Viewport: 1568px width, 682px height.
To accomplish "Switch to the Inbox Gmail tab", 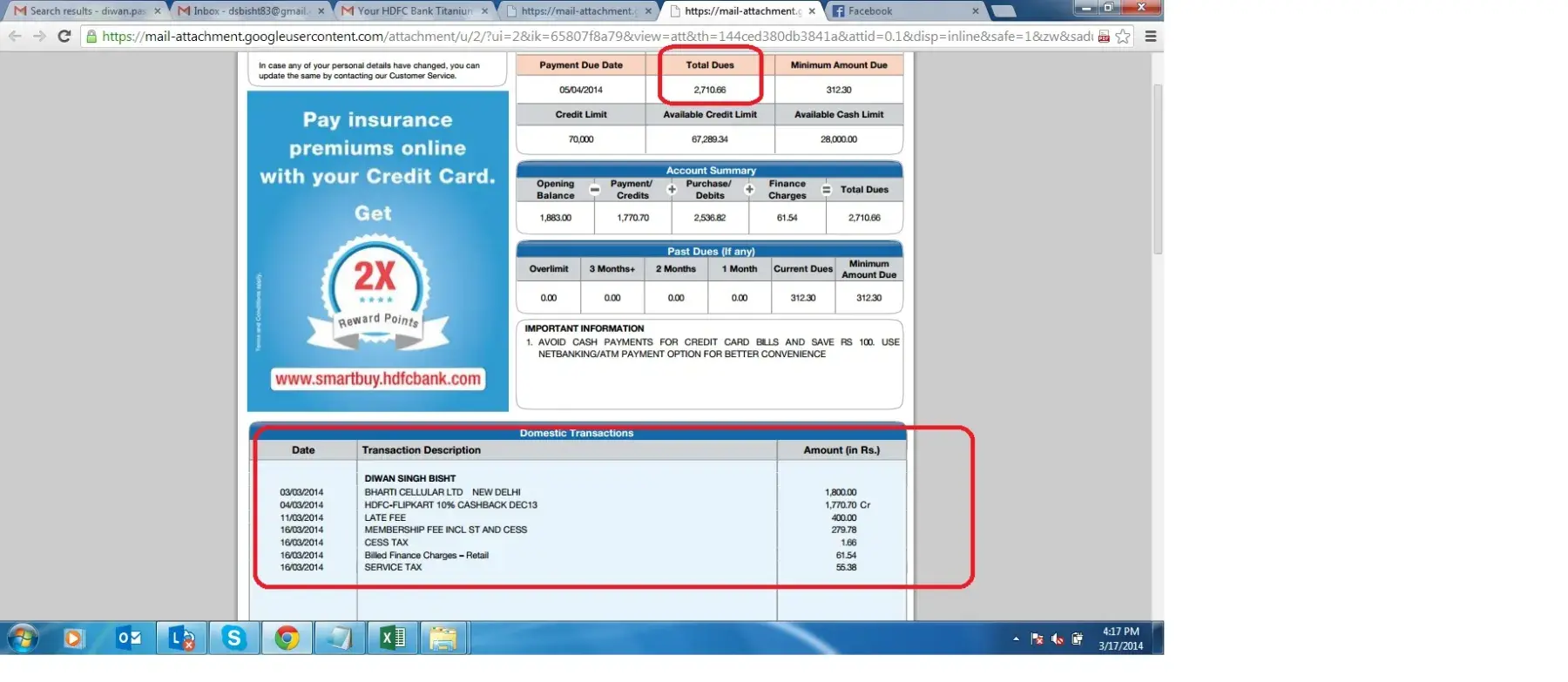I will tap(249, 11).
